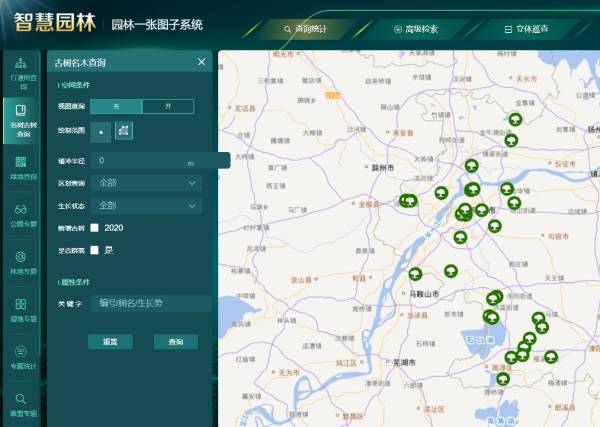Viewport: 600px width, 427px height.
Task: Select the 名树古树查询 sidebar icon
Action: (x=20, y=117)
